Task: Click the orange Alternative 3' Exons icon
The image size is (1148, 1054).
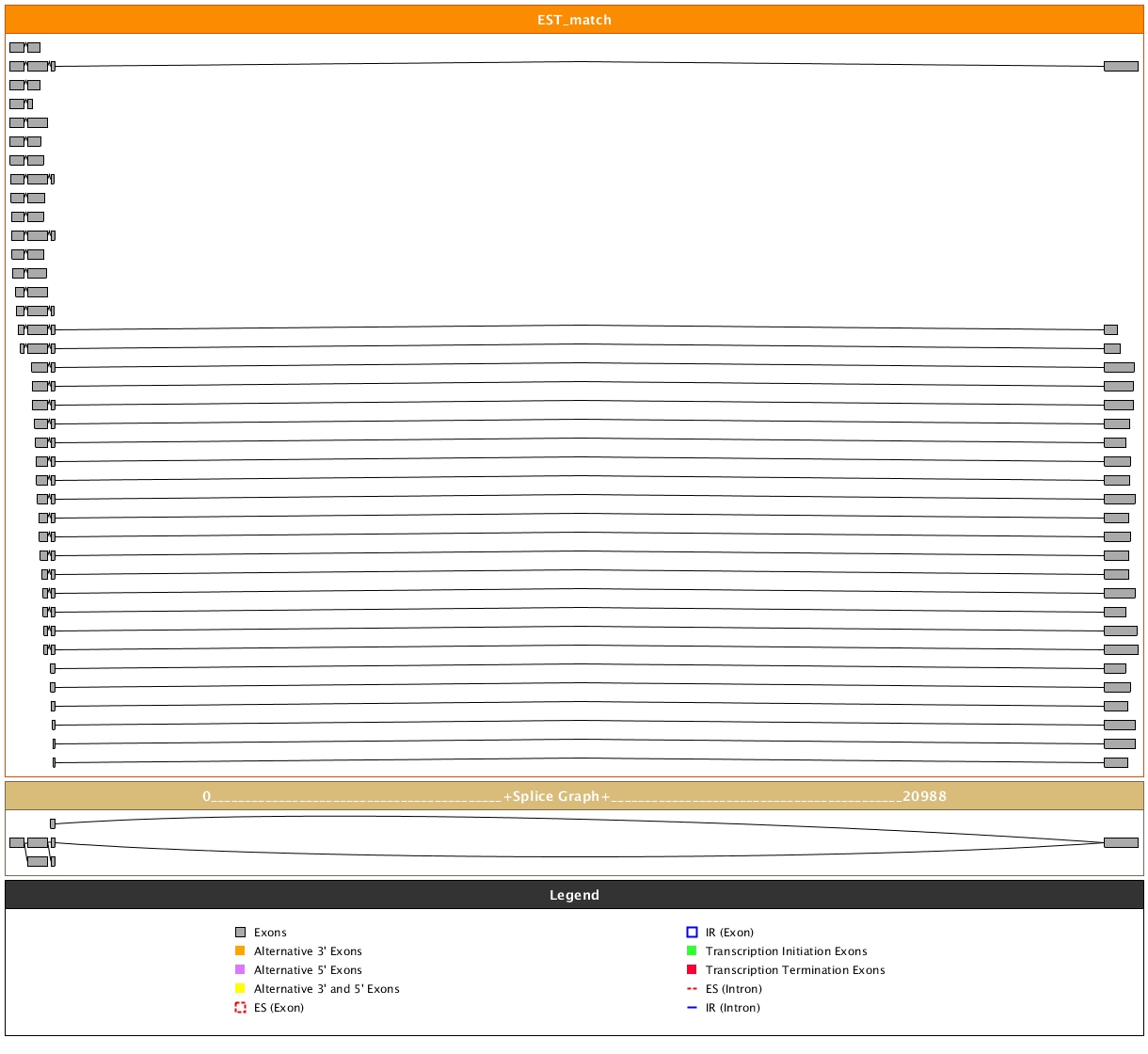Action: click(x=240, y=951)
